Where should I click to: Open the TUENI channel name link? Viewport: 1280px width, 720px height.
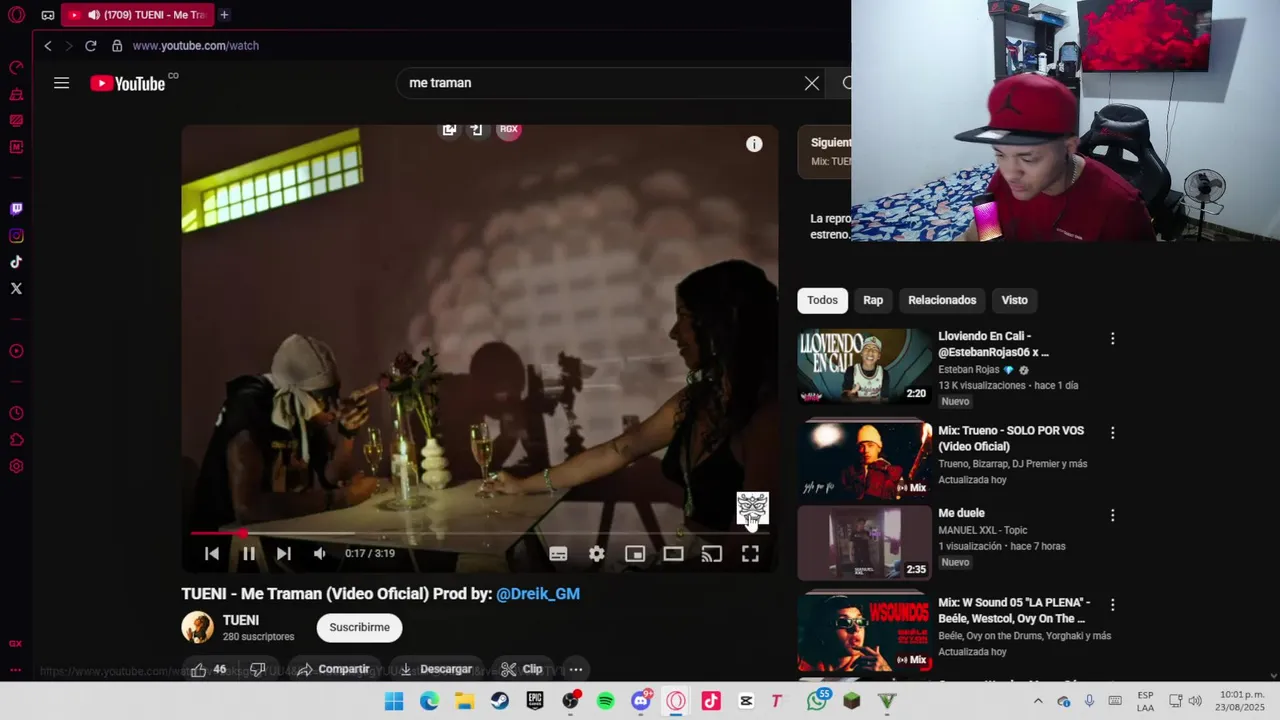[x=241, y=620]
